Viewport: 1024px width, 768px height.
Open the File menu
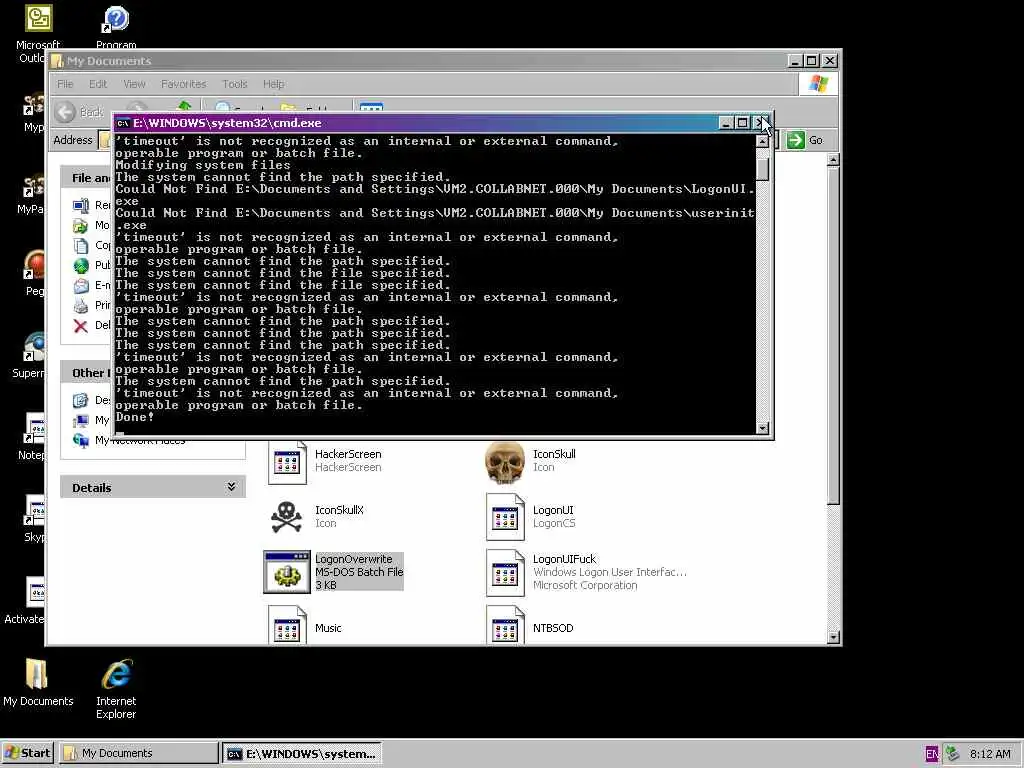tap(65, 84)
